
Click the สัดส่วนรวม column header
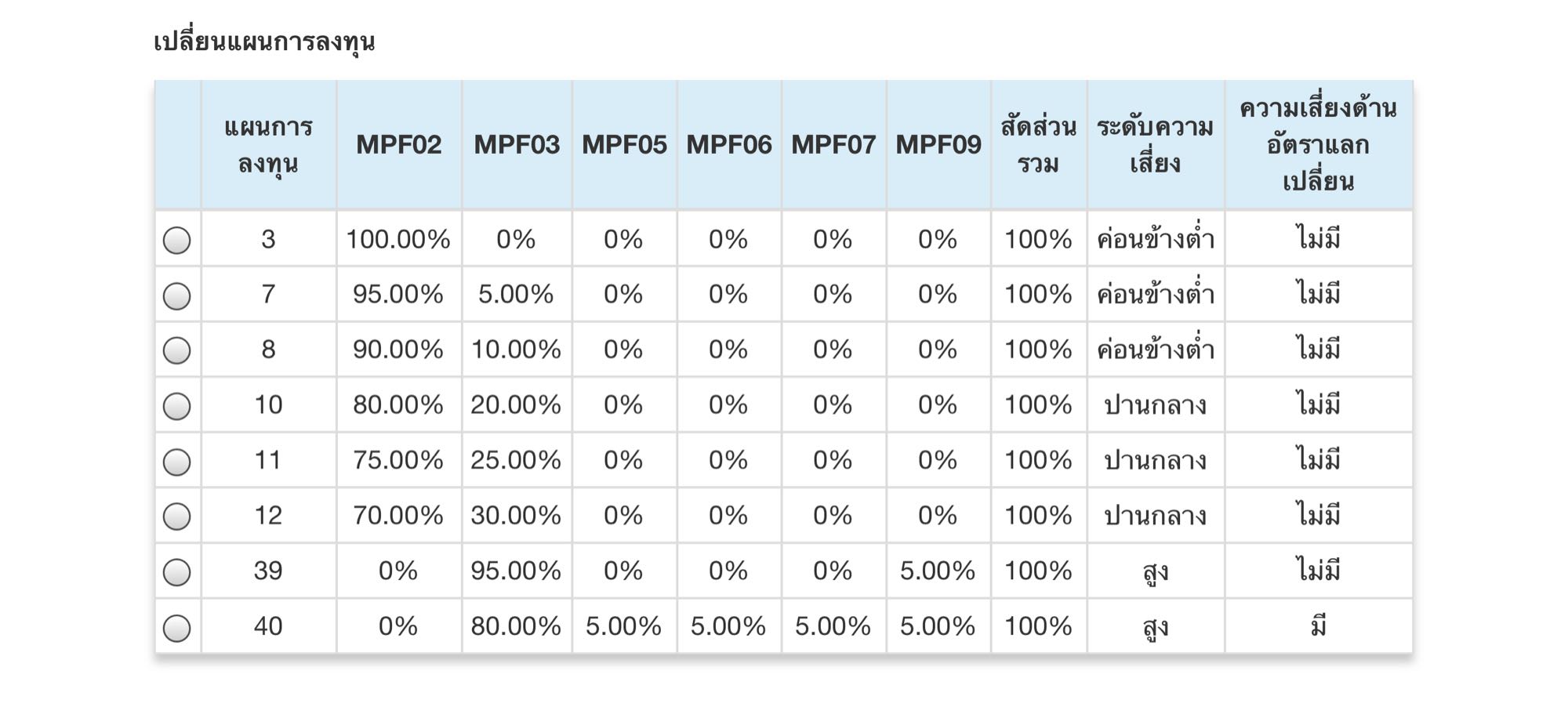[1038, 145]
